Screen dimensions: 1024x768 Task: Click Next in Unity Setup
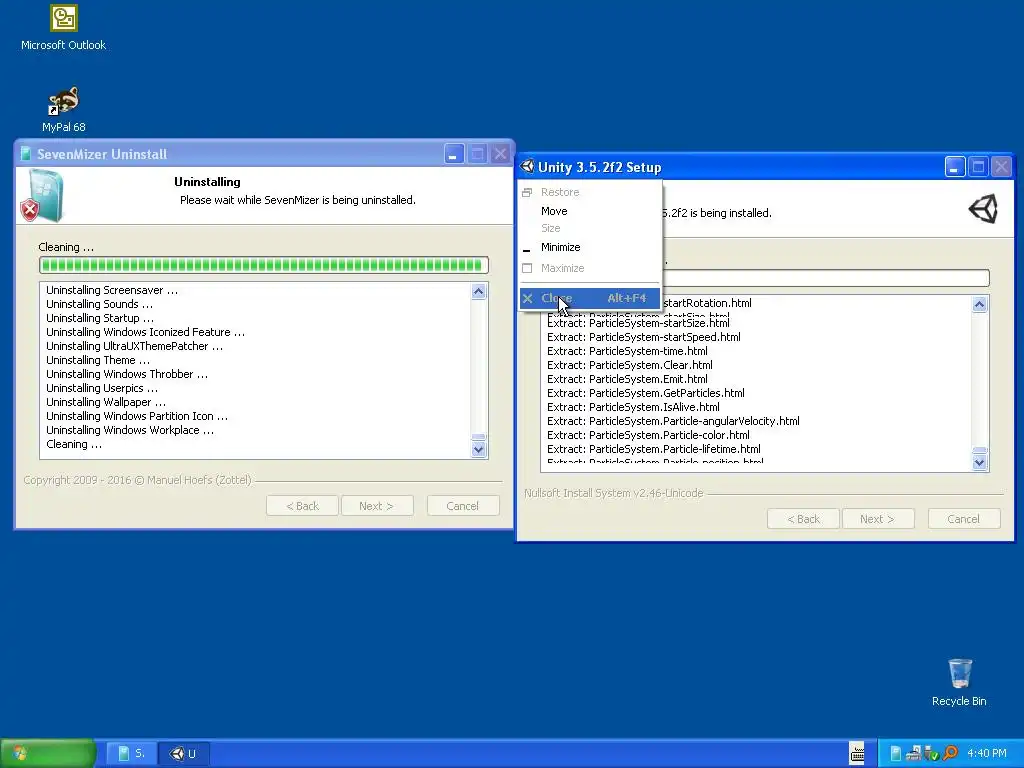(x=878, y=519)
